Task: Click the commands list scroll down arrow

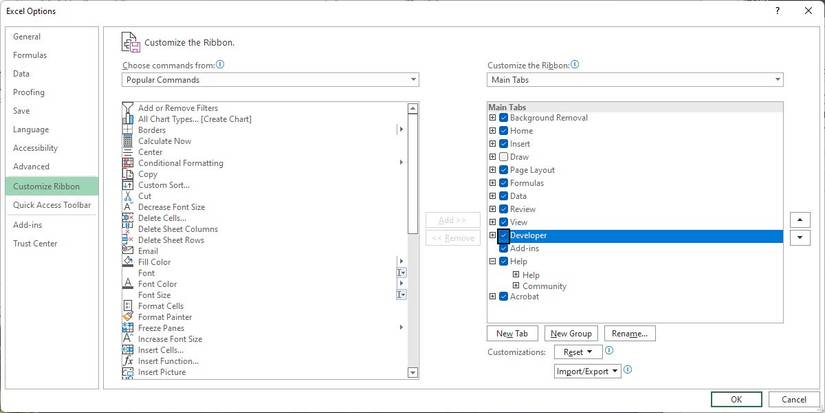Action: pos(413,372)
